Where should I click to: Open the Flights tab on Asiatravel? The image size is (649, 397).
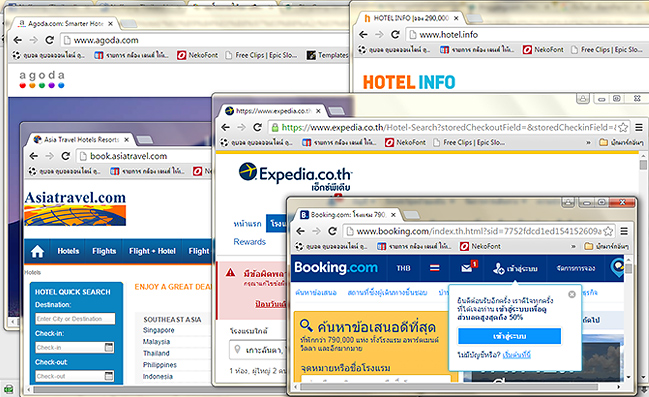point(104,251)
